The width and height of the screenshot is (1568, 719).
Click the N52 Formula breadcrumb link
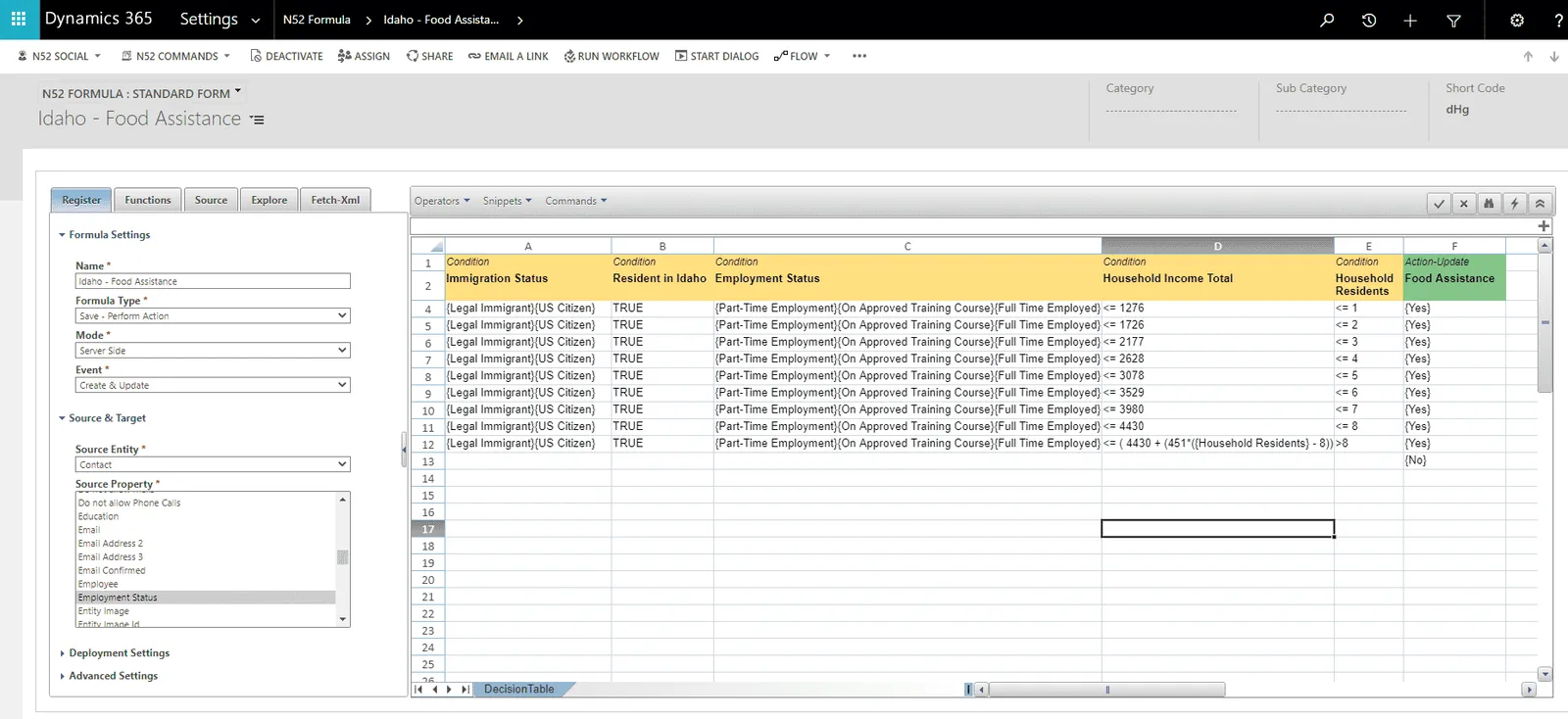pyautogui.click(x=317, y=20)
